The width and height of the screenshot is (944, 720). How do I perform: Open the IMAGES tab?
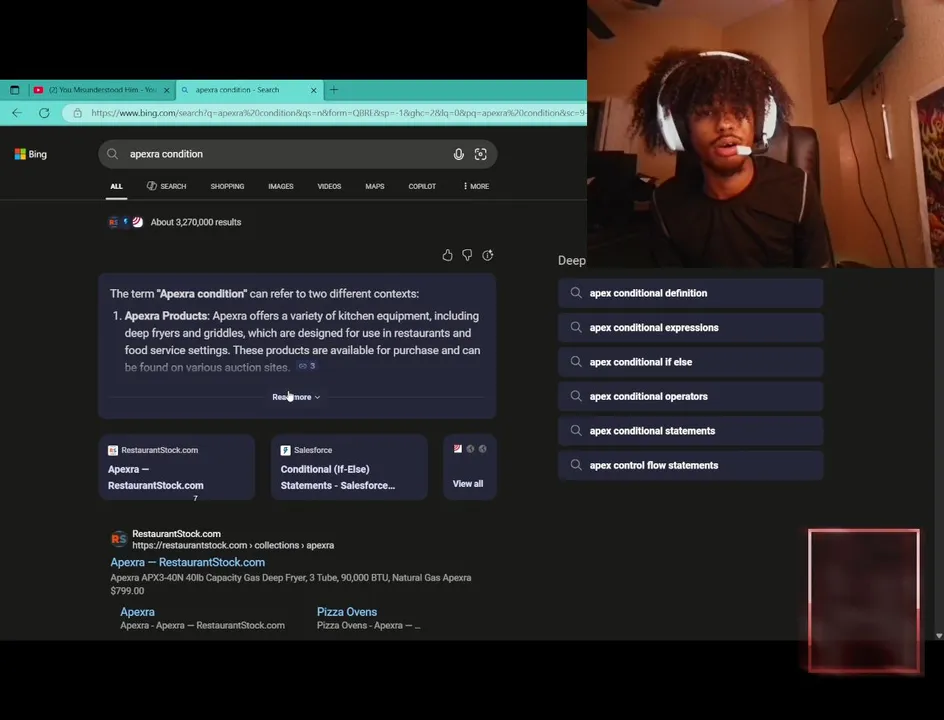[x=281, y=187]
